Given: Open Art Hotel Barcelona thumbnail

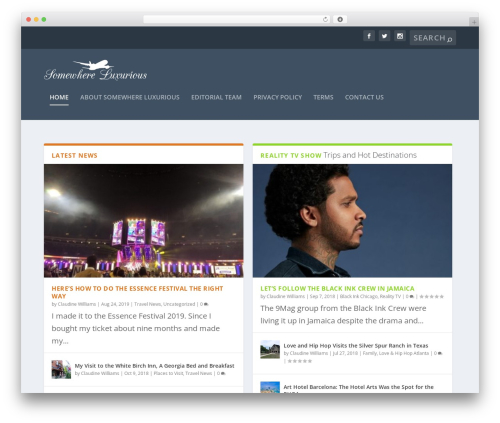Looking at the screenshot, I should 270,387.
